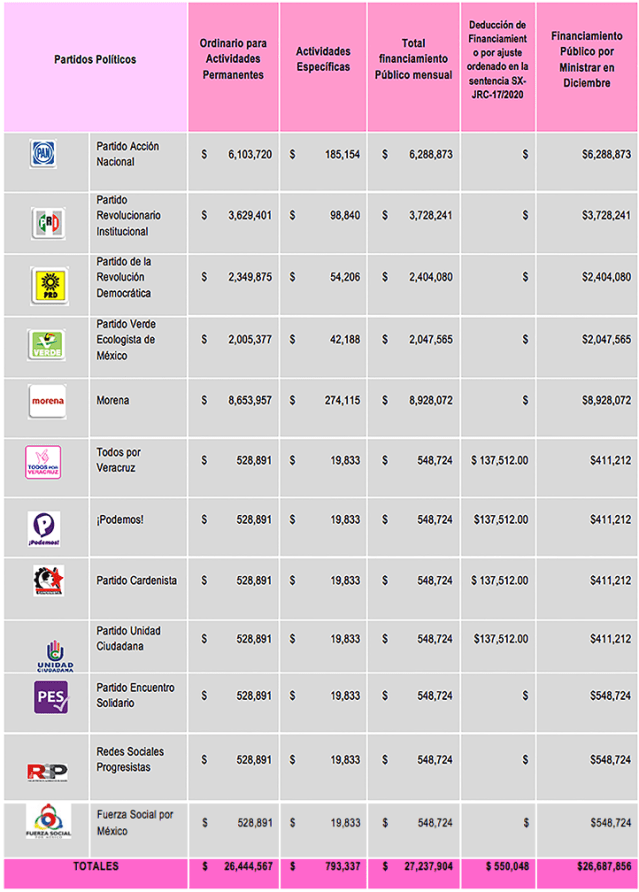Viewport: 639px width, 892px height.
Task: Select the Financiamiento Público por Ministrar header
Action: 586,59
